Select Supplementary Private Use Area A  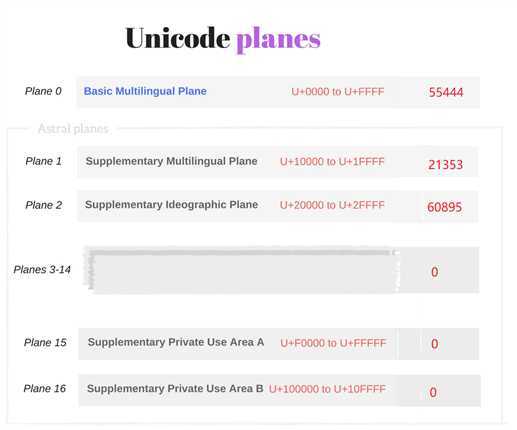176,342
